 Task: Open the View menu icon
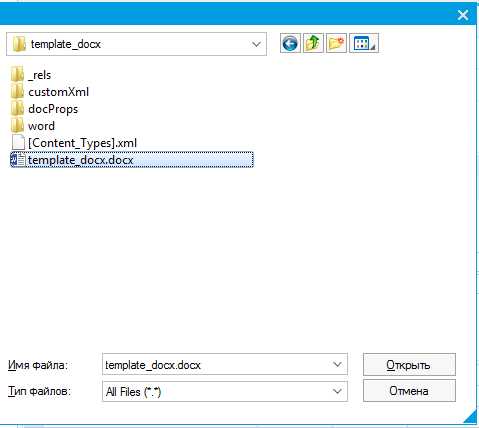[364, 44]
